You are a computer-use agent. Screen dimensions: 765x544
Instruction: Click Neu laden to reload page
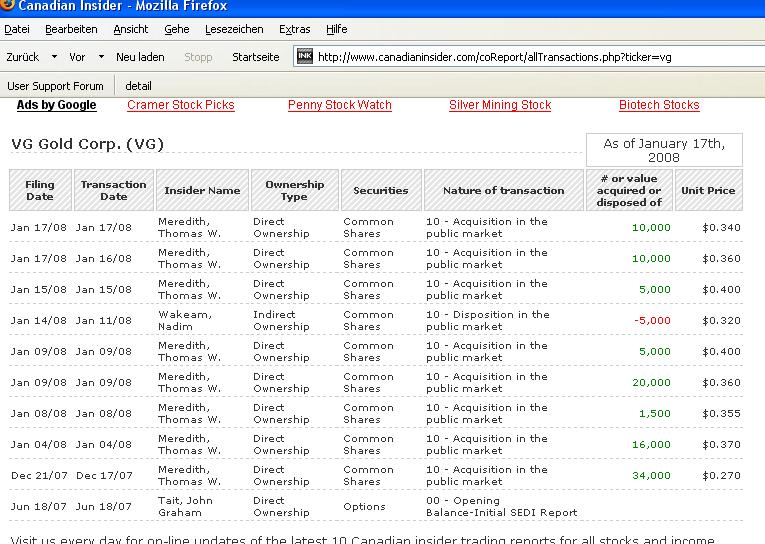tap(140, 57)
